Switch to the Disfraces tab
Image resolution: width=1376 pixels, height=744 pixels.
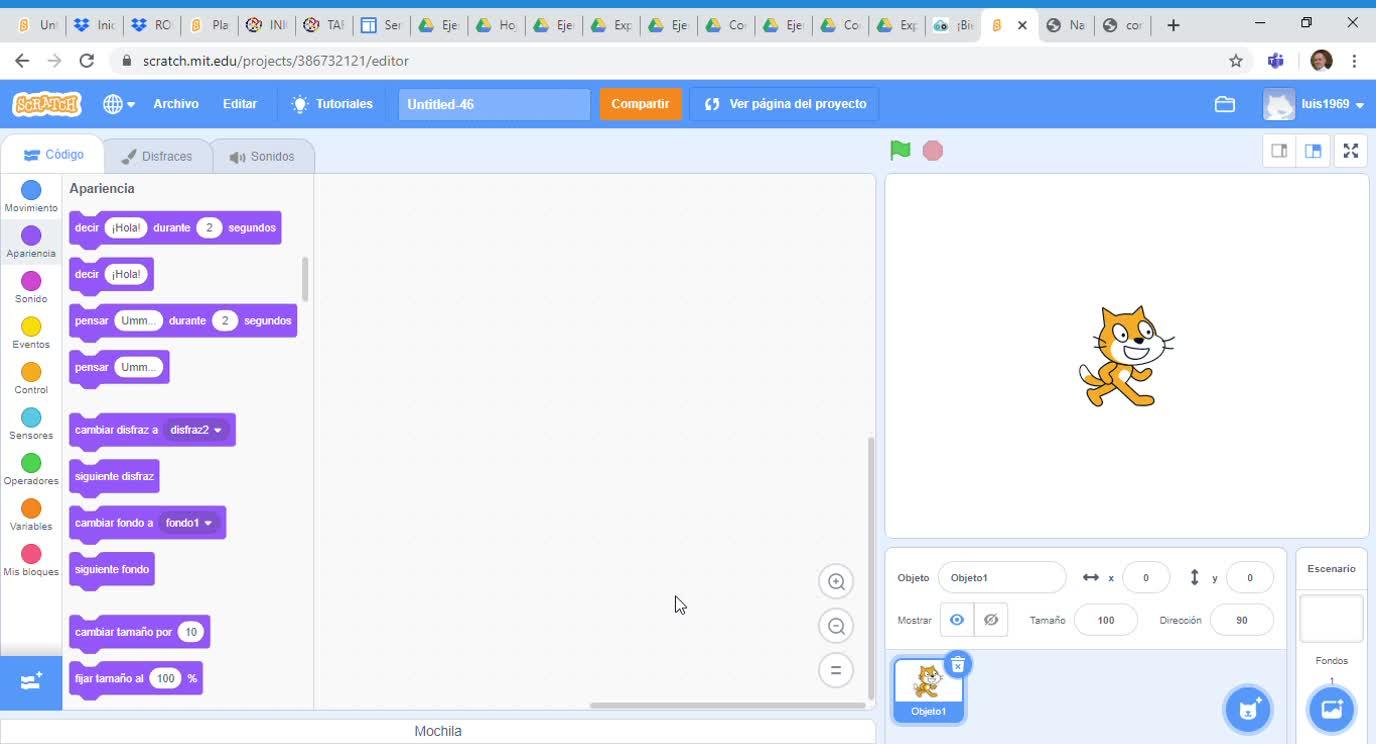click(157, 156)
